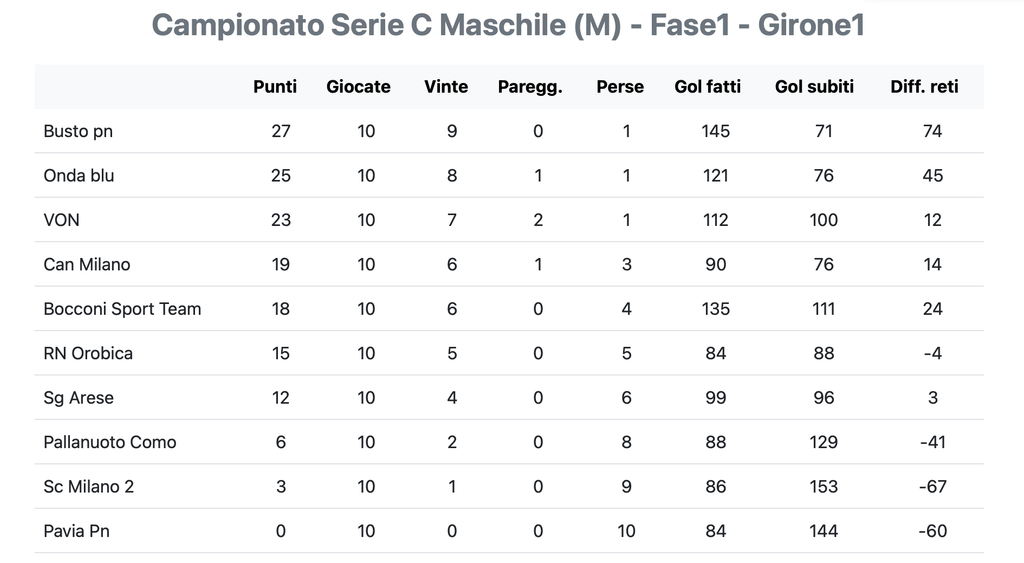The height and width of the screenshot is (563, 1024).
Task: Click Busto pn's 27 points value
Action: [281, 131]
